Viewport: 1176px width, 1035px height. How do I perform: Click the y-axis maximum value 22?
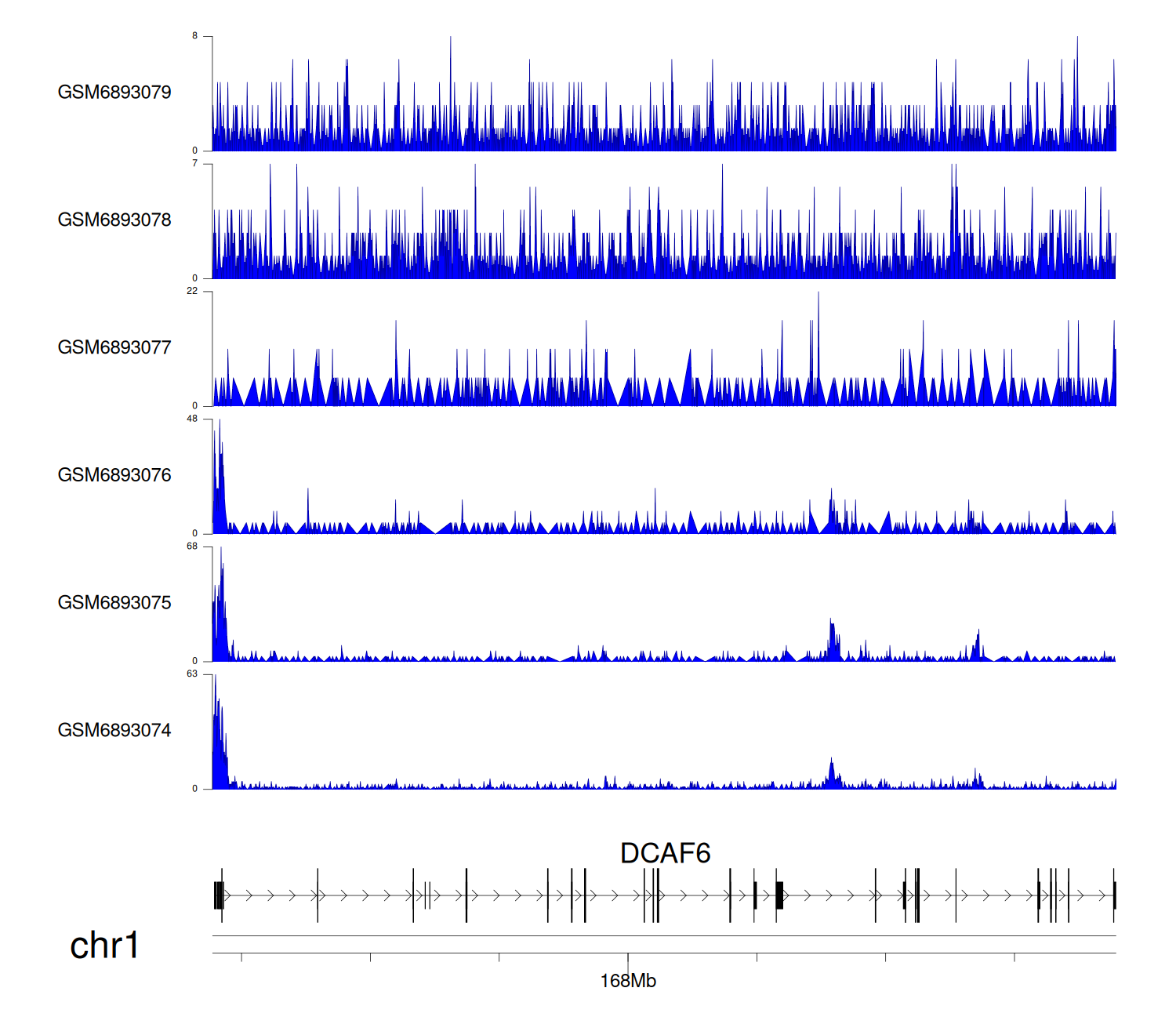coord(192,292)
